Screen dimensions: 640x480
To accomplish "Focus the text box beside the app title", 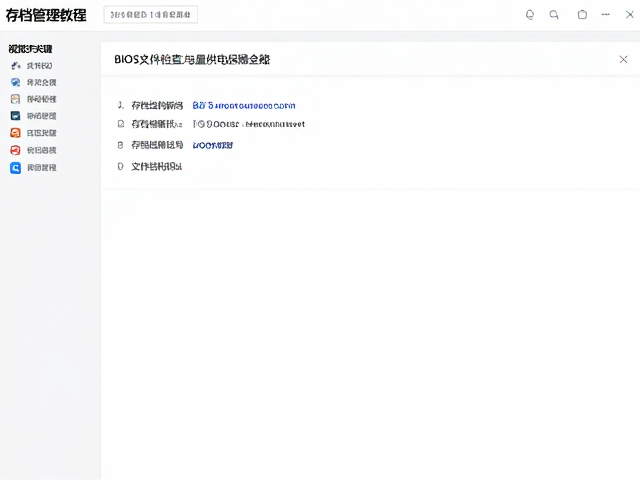I will coord(151,15).
